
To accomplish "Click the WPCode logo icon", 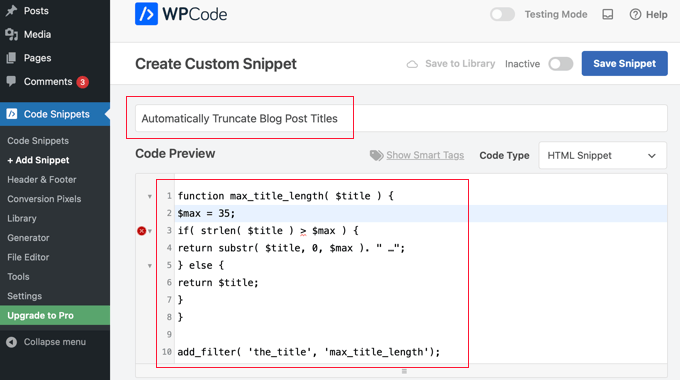I will point(146,14).
